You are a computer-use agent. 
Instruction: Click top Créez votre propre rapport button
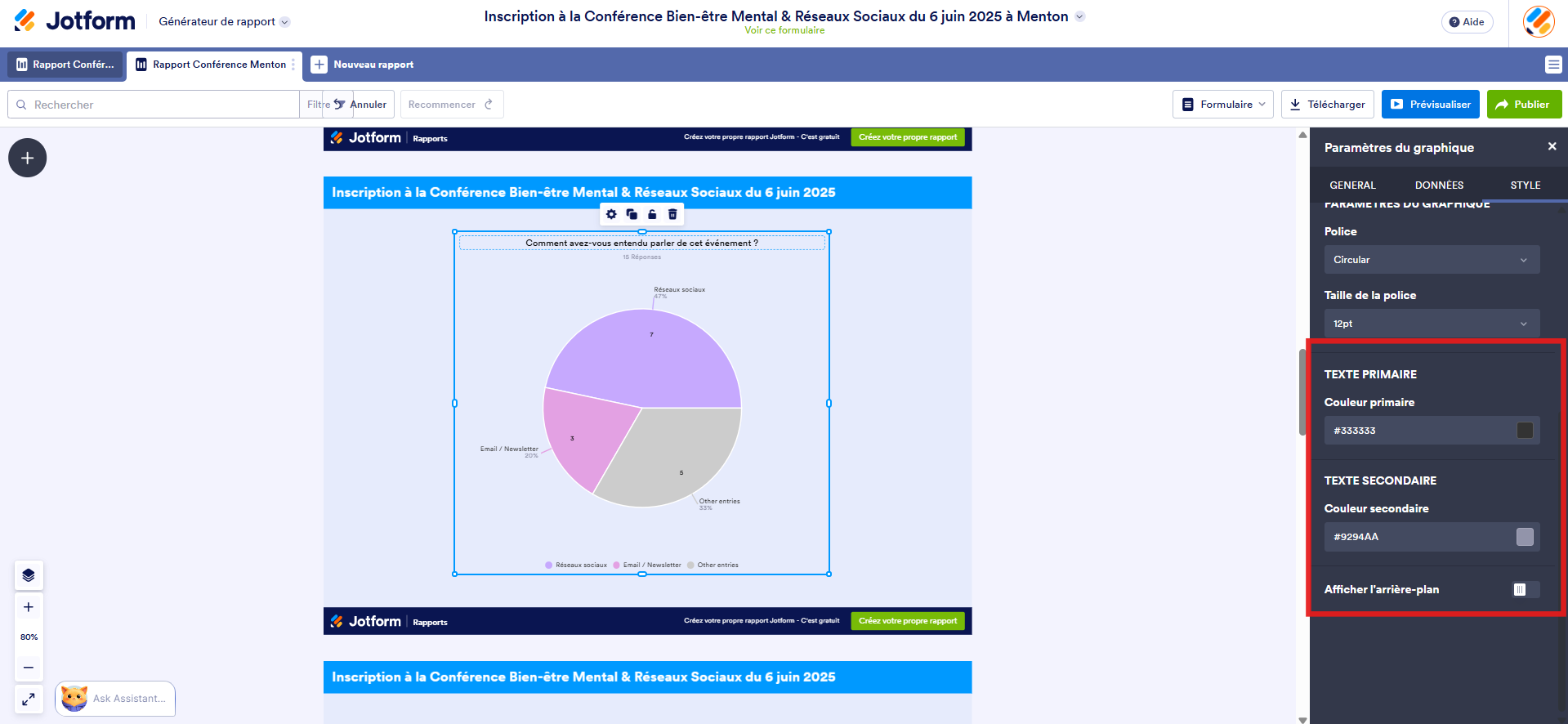tap(907, 137)
